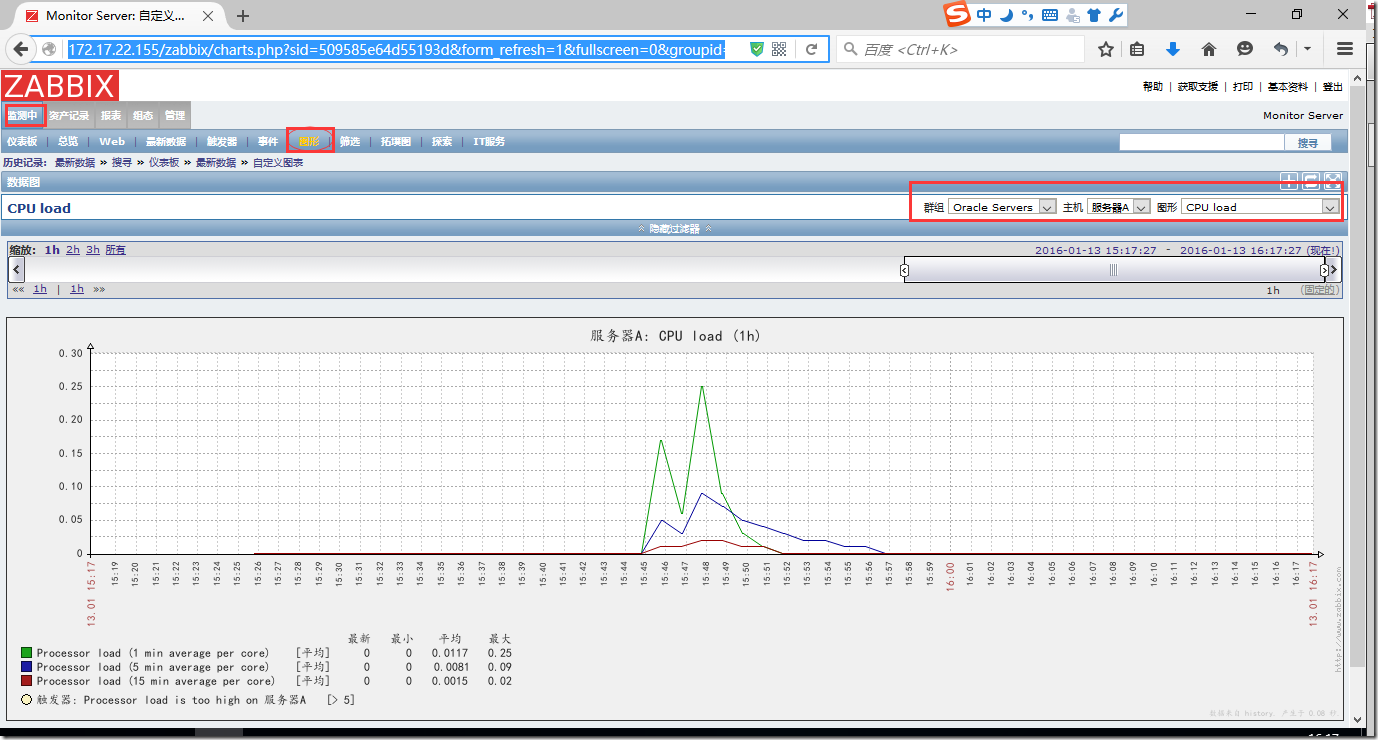Open the QR code icon in address bar
This screenshot has width=1378, height=740.
[x=779, y=49]
